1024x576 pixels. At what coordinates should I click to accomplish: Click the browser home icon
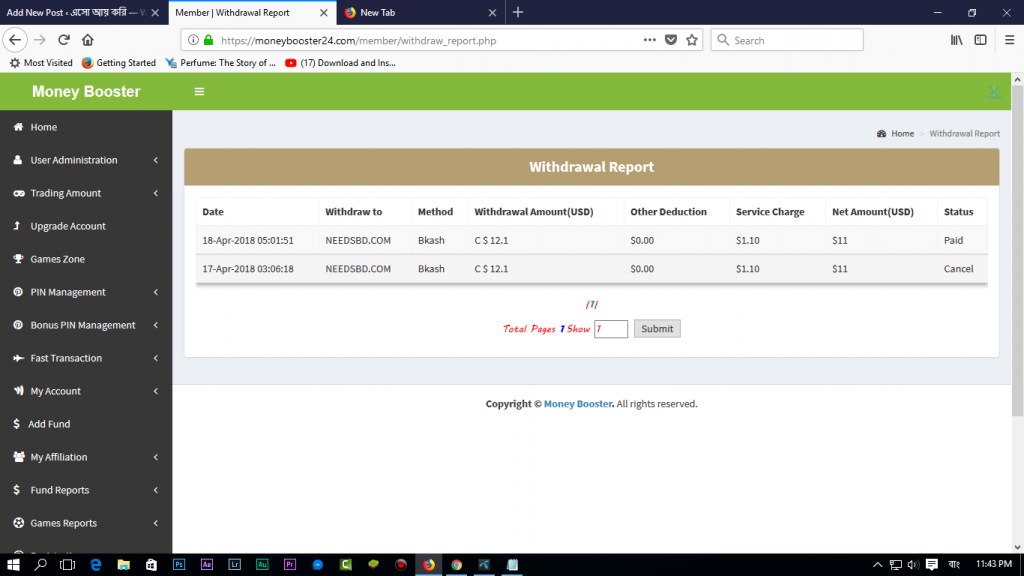click(88, 40)
